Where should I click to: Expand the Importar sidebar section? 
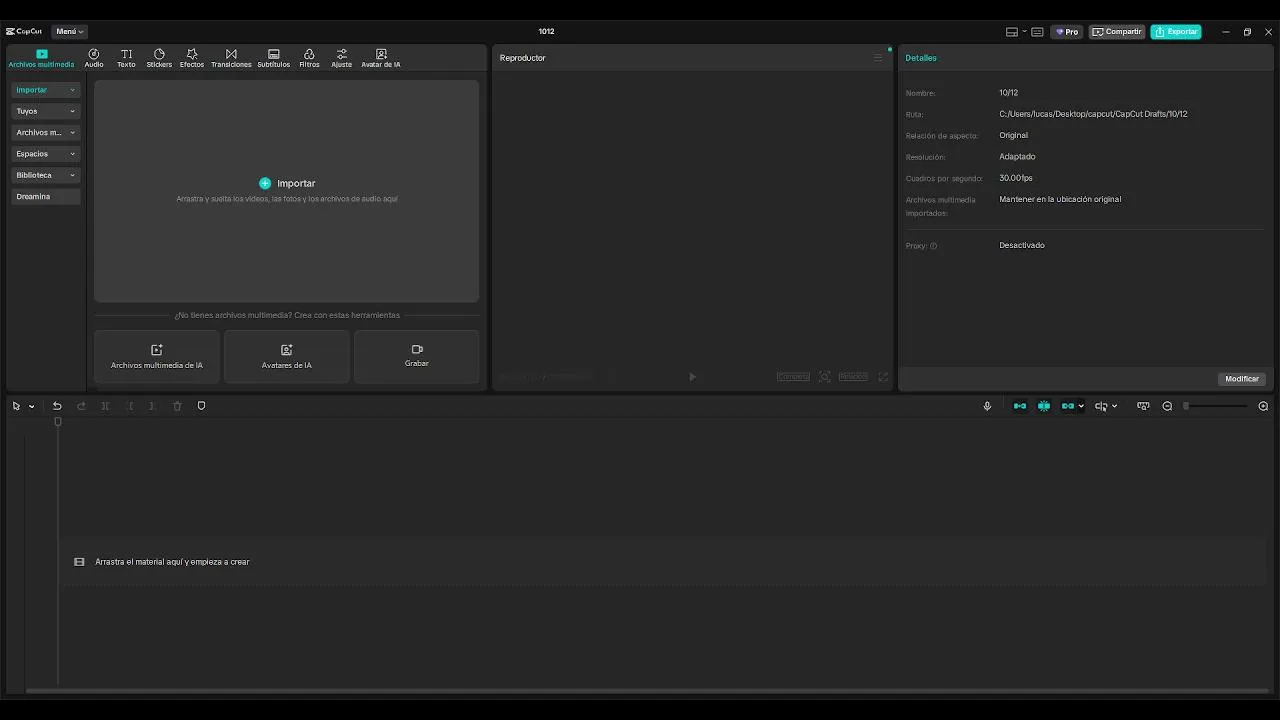[46, 90]
